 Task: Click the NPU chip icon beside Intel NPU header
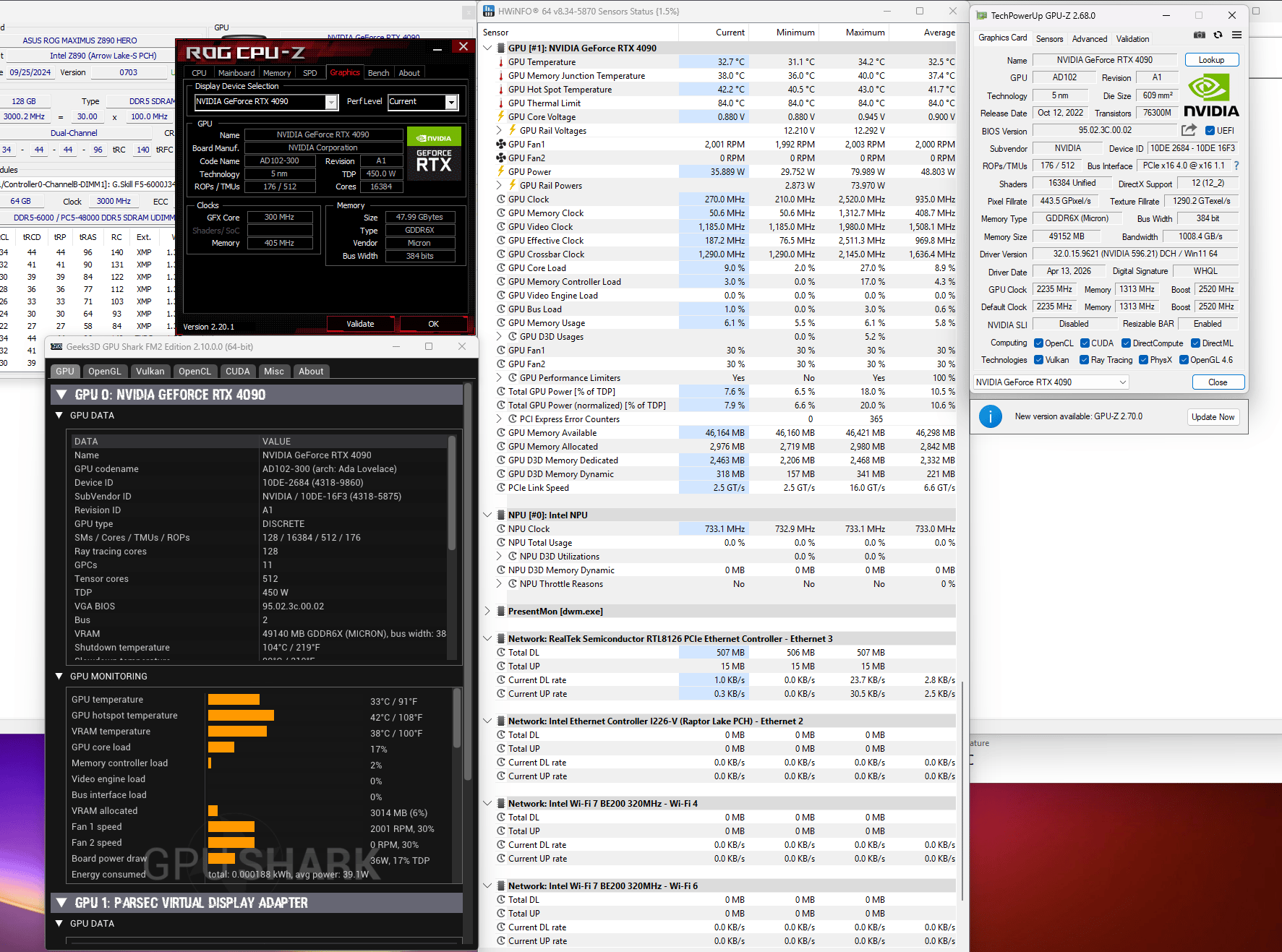point(500,515)
